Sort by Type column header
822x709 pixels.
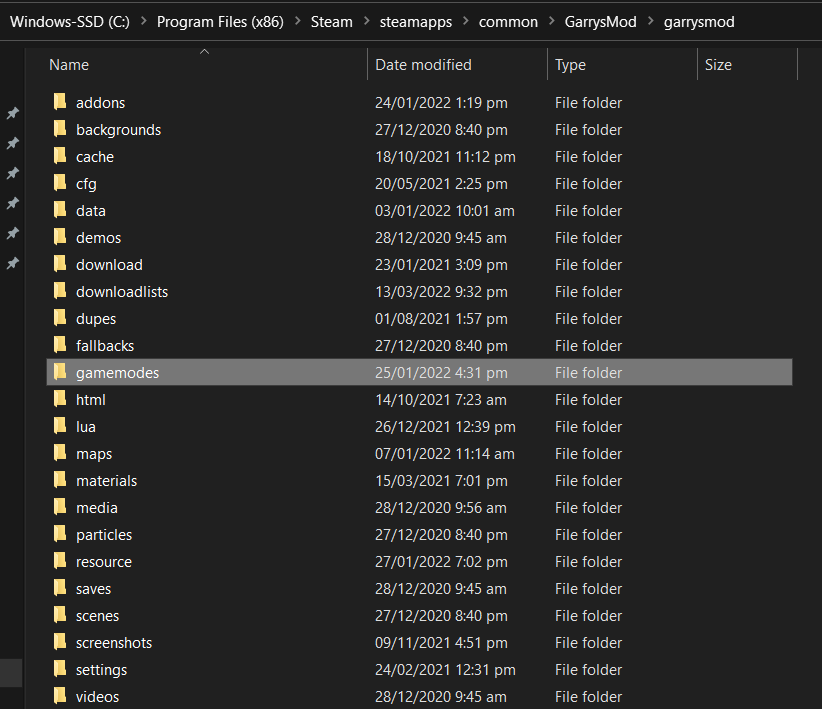pyautogui.click(x=570, y=65)
